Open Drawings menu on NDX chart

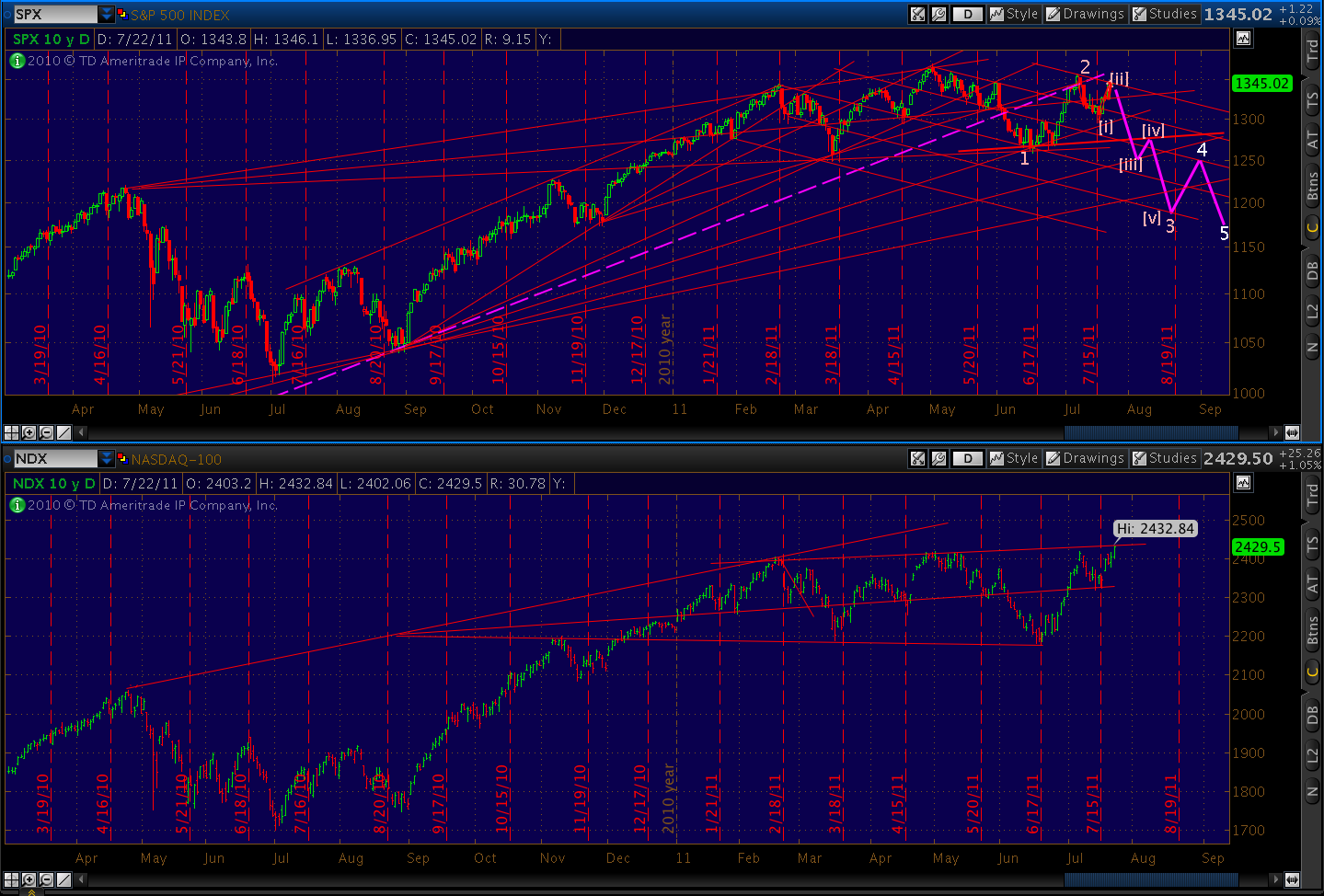pyautogui.click(x=1085, y=458)
